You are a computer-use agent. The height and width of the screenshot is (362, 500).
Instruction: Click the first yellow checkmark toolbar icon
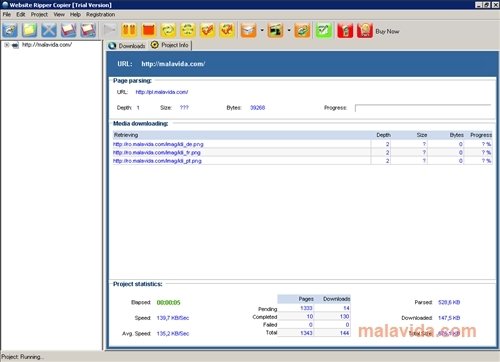(207, 30)
